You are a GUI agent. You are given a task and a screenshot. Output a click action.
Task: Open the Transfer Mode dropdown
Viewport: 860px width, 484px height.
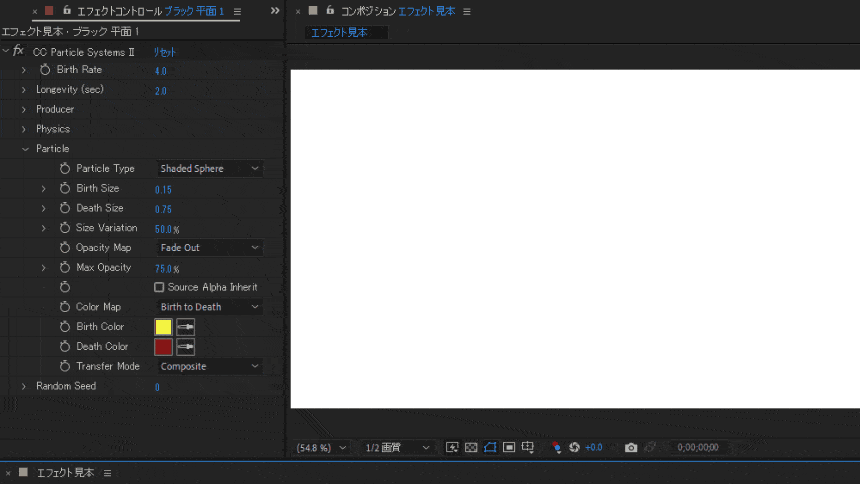[x=209, y=366]
